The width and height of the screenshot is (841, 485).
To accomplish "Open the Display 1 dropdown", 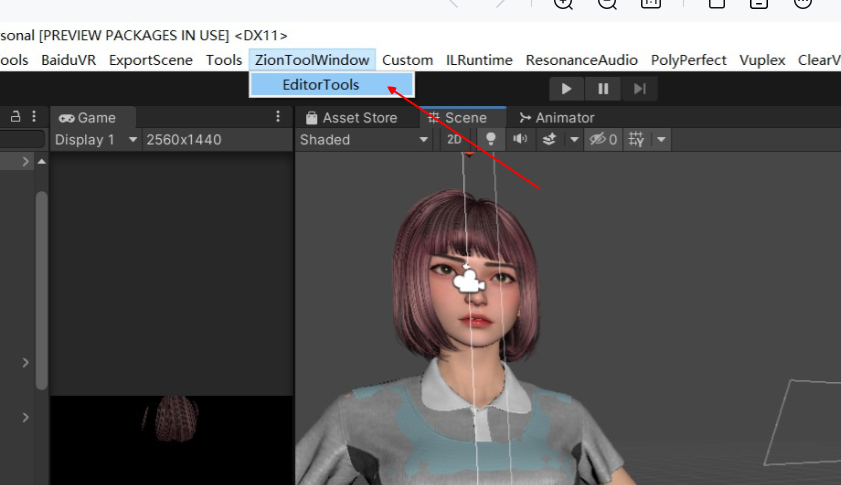I will [96, 140].
